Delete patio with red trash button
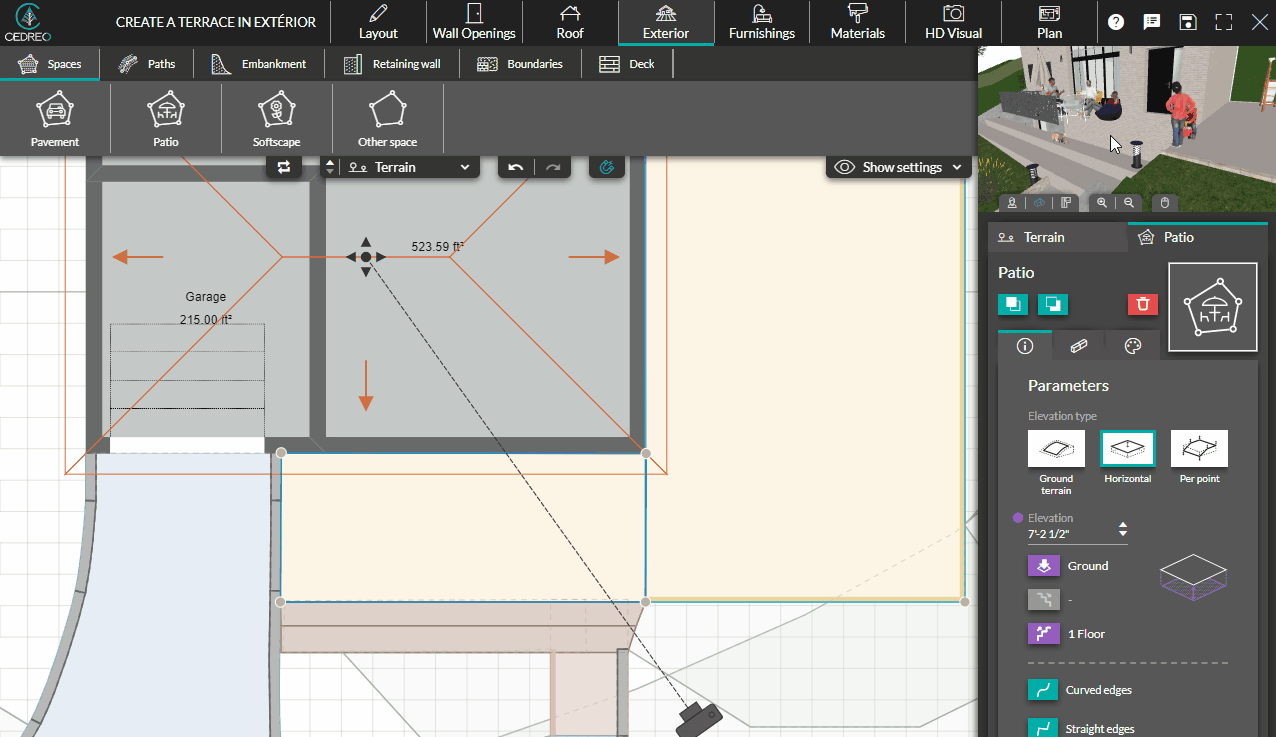This screenshot has height=737, width=1276. click(x=1143, y=304)
